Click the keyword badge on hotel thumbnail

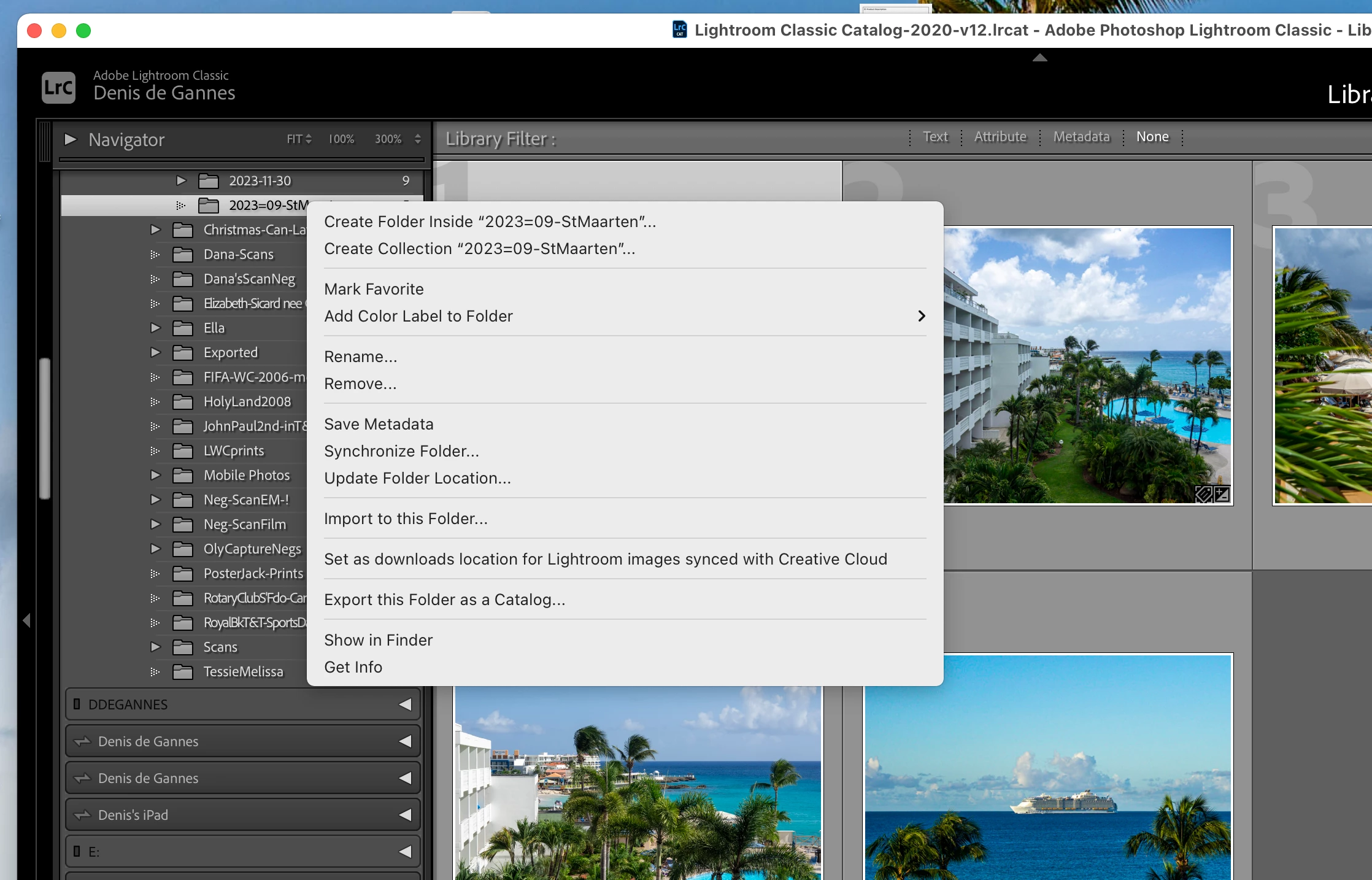coord(1204,494)
